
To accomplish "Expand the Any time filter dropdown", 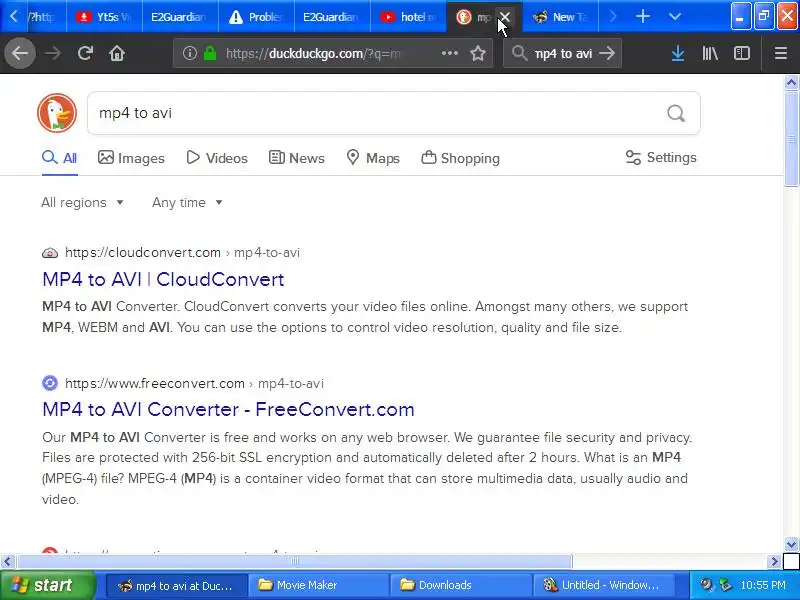I will pyautogui.click(x=187, y=203).
